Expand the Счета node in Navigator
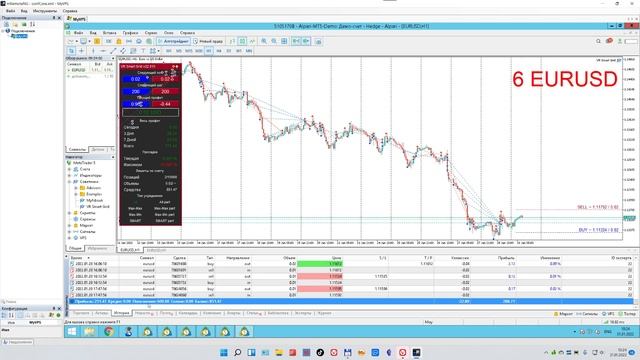Image resolution: width=640 pixels, height=360 pixels. [x=70, y=169]
